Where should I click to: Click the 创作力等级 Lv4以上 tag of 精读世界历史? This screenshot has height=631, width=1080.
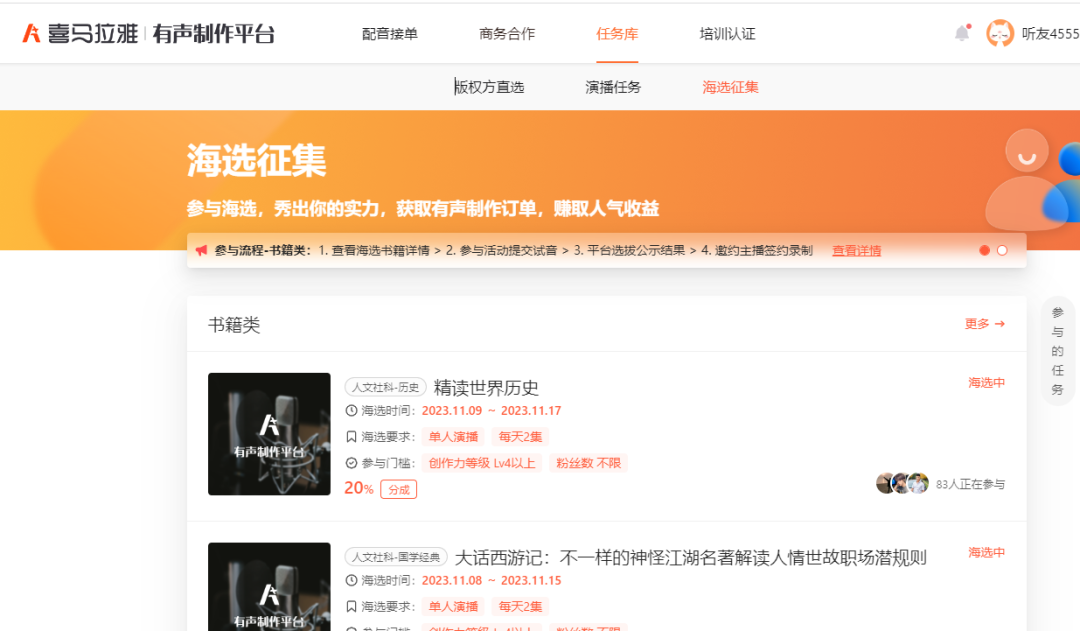tap(482, 463)
